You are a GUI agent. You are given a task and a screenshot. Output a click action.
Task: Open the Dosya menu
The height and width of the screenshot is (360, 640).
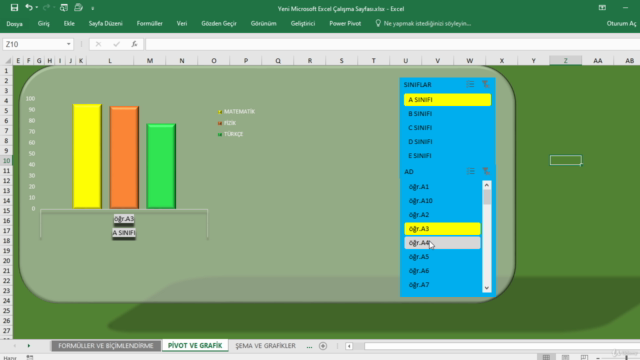point(15,24)
